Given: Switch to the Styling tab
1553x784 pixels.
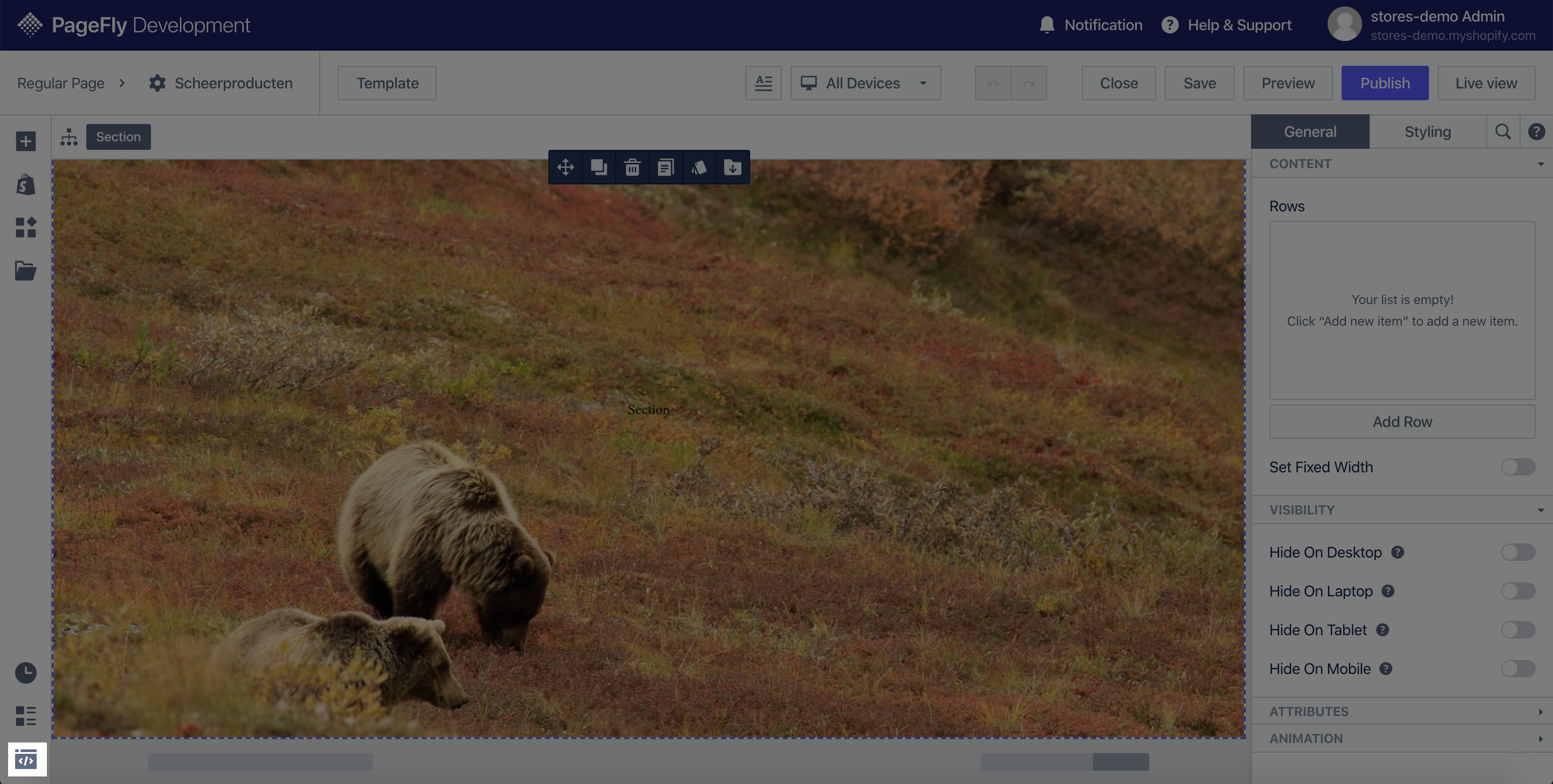Looking at the screenshot, I should (1427, 132).
